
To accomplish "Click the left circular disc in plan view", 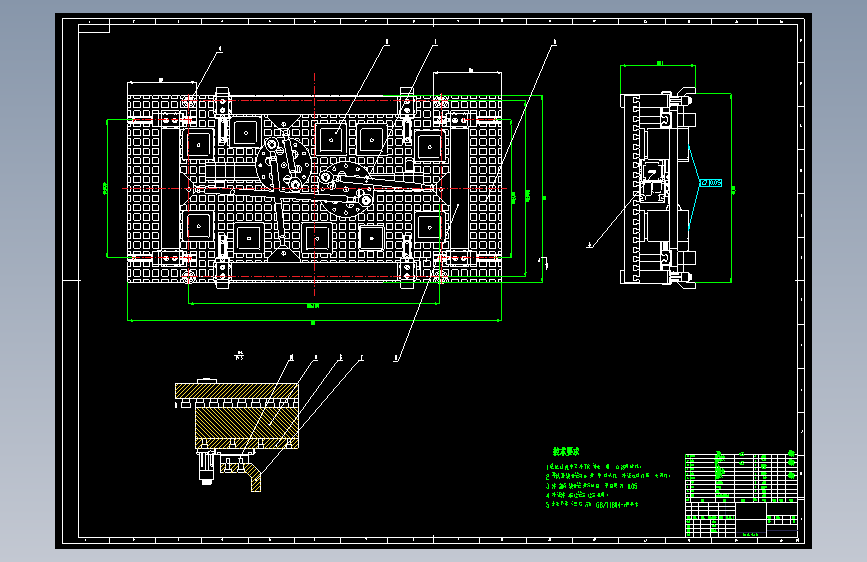I will (284, 164).
